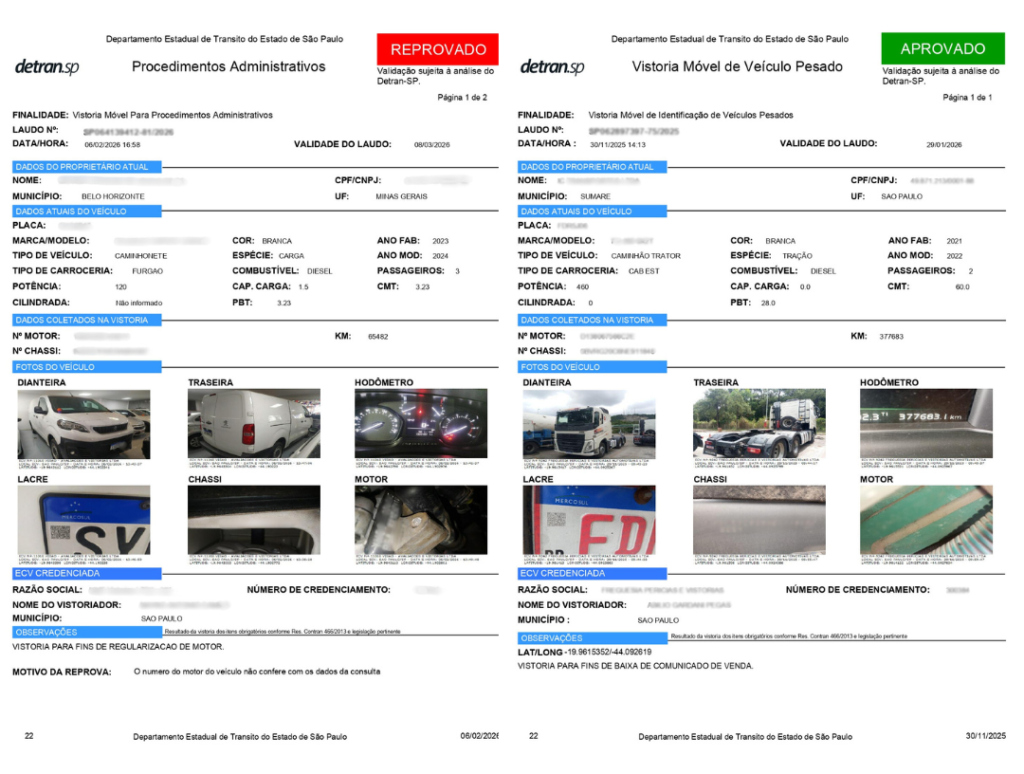Click the red REPROVADO status badge
Viewport: 1024px width, 774px height.
pos(437,49)
